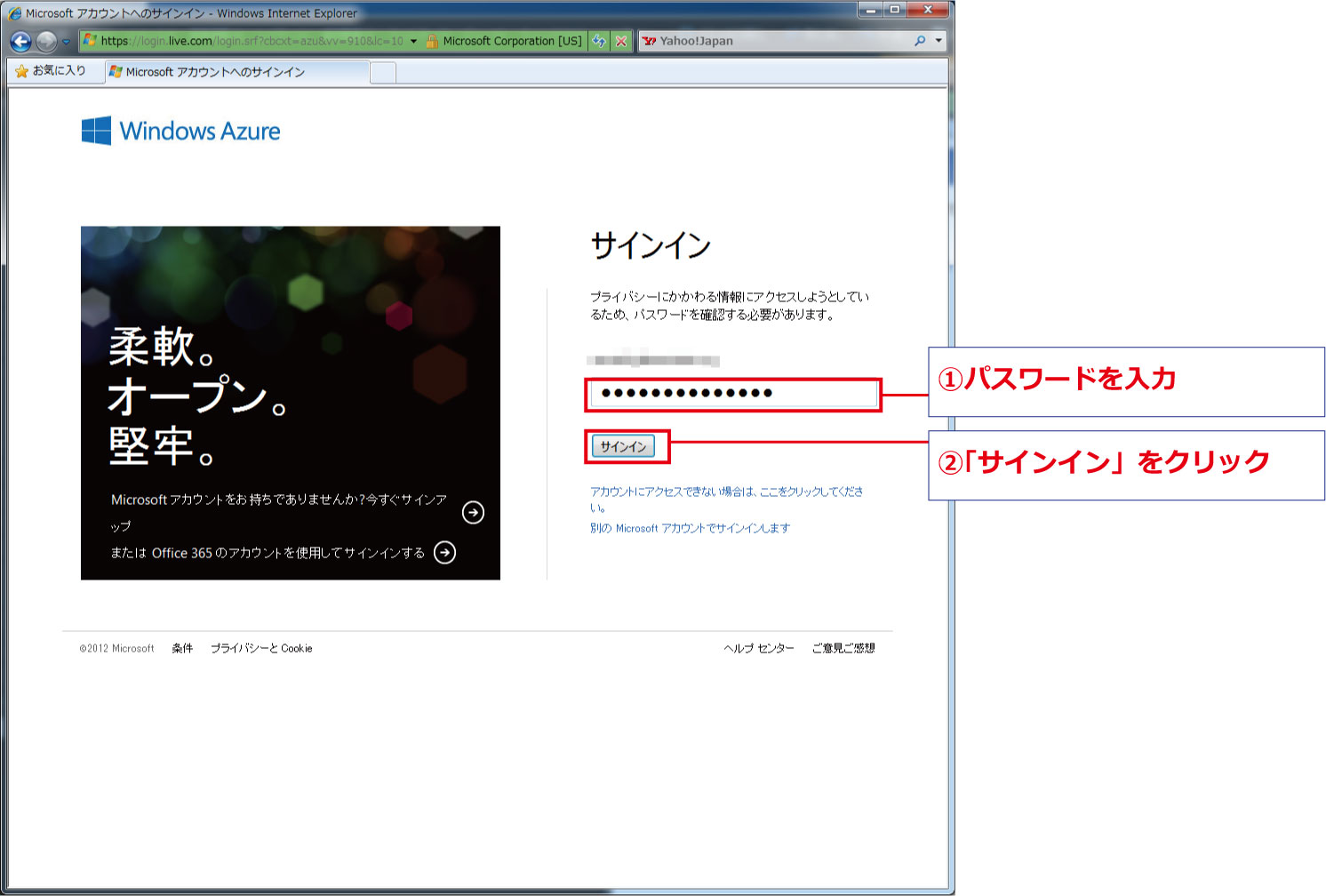The image size is (1326, 896).
Task: Click the Office 365 sign-in arrow icon
Action: pyautogui.click(x=444, y=552)
